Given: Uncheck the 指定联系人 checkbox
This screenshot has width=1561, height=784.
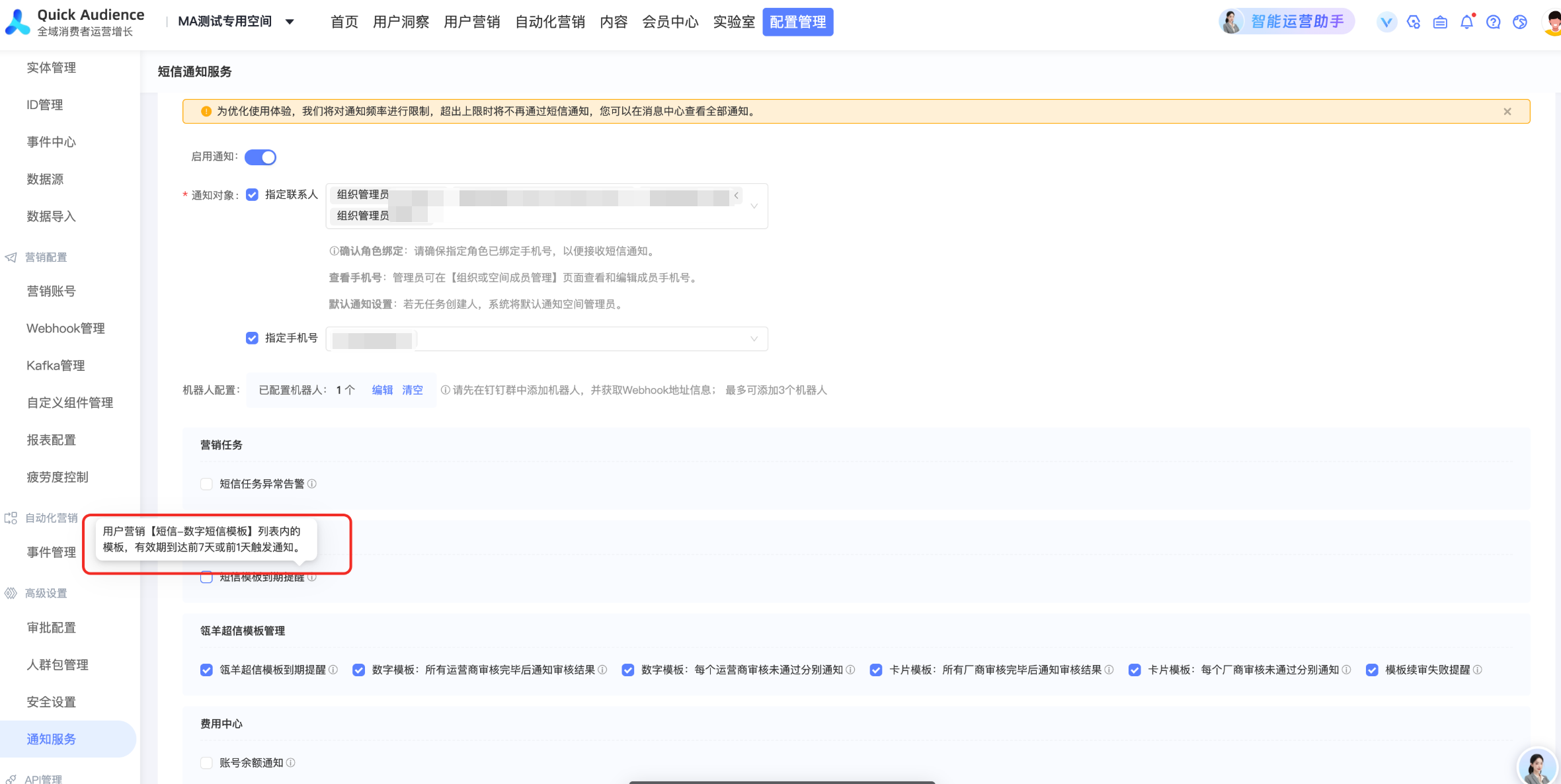Looking at the screenshot, I should [252, 194].
